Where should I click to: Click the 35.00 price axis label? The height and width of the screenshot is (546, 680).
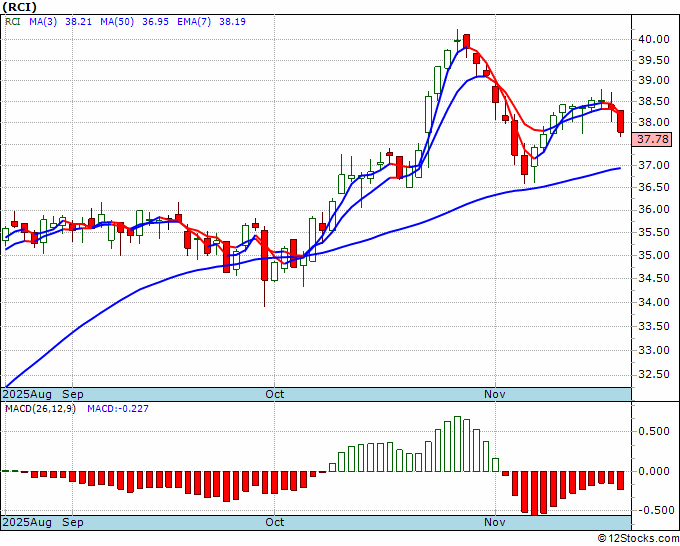(x=654, y=255)
